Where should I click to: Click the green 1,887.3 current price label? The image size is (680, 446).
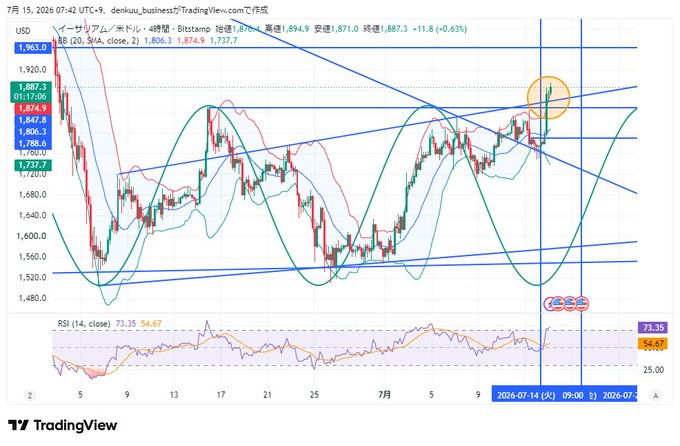coord(33,87)
